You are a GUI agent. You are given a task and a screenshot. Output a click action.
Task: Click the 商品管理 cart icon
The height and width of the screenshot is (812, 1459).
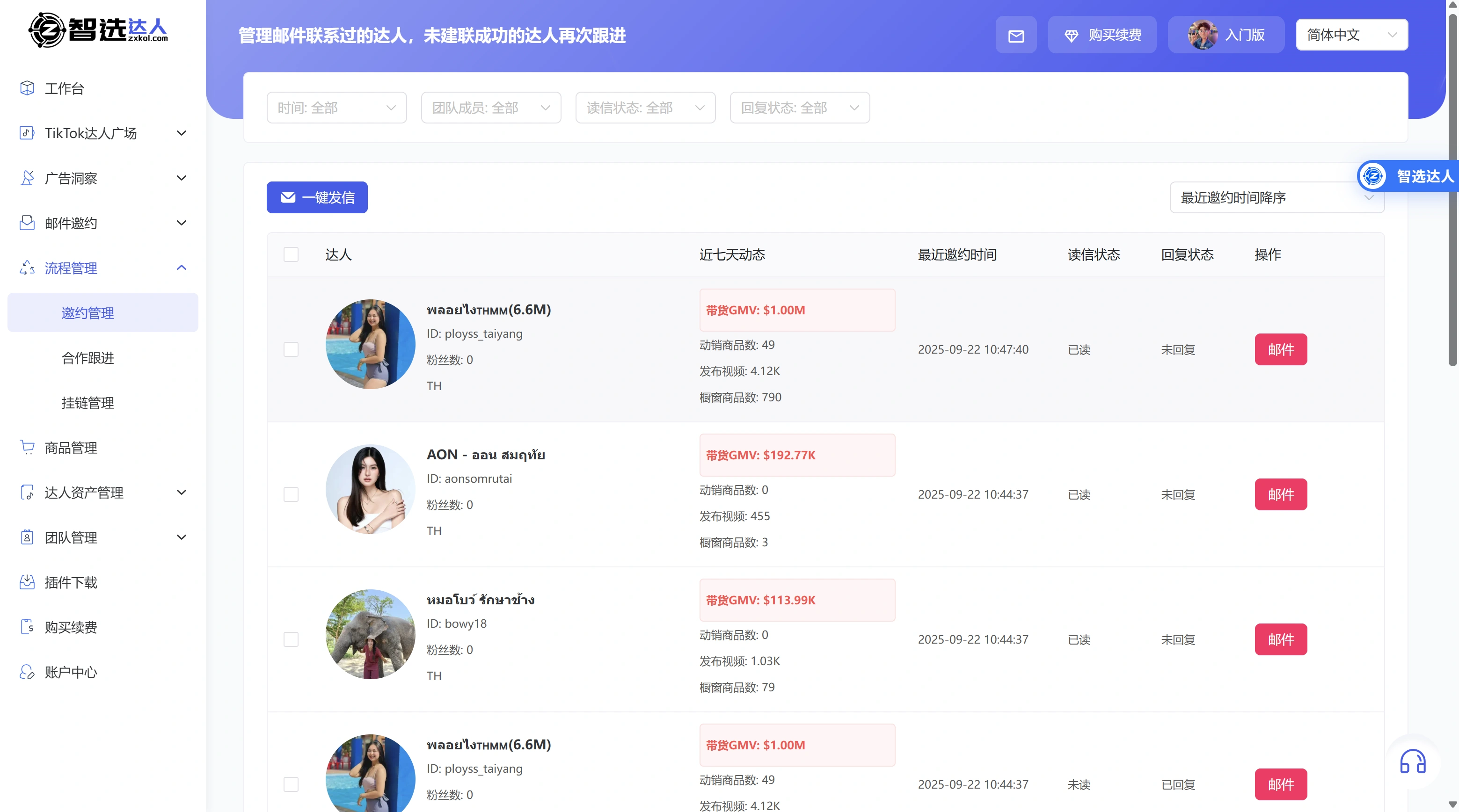(27, 447)
